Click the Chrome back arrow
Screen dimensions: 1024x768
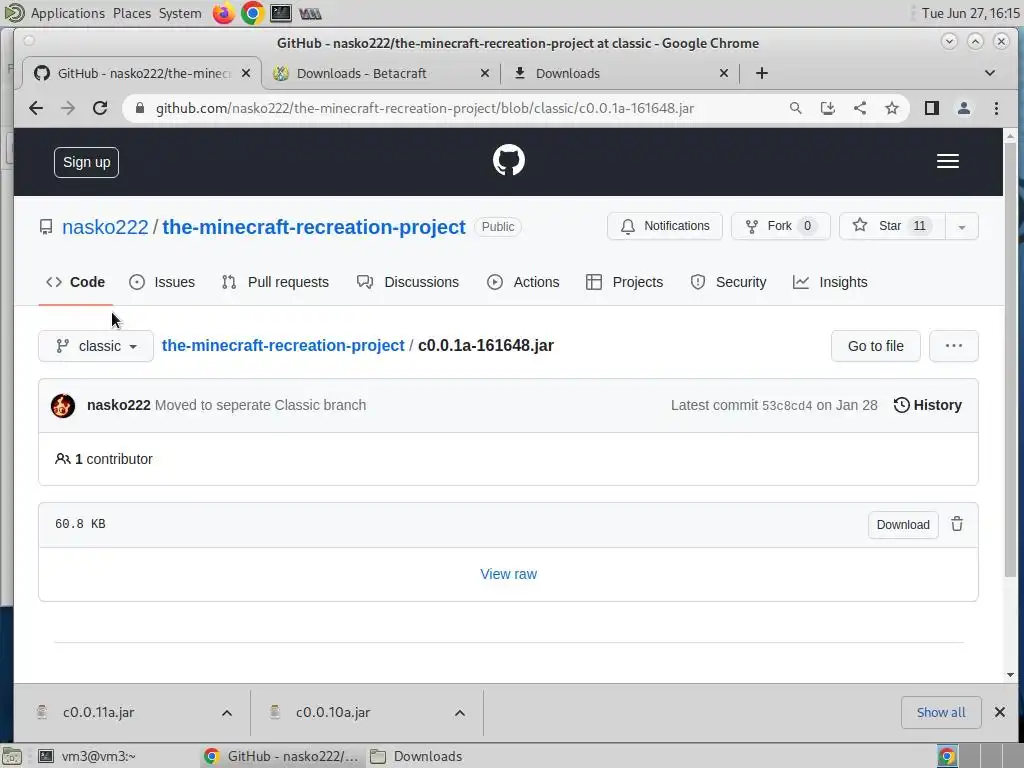click(36, 108)
